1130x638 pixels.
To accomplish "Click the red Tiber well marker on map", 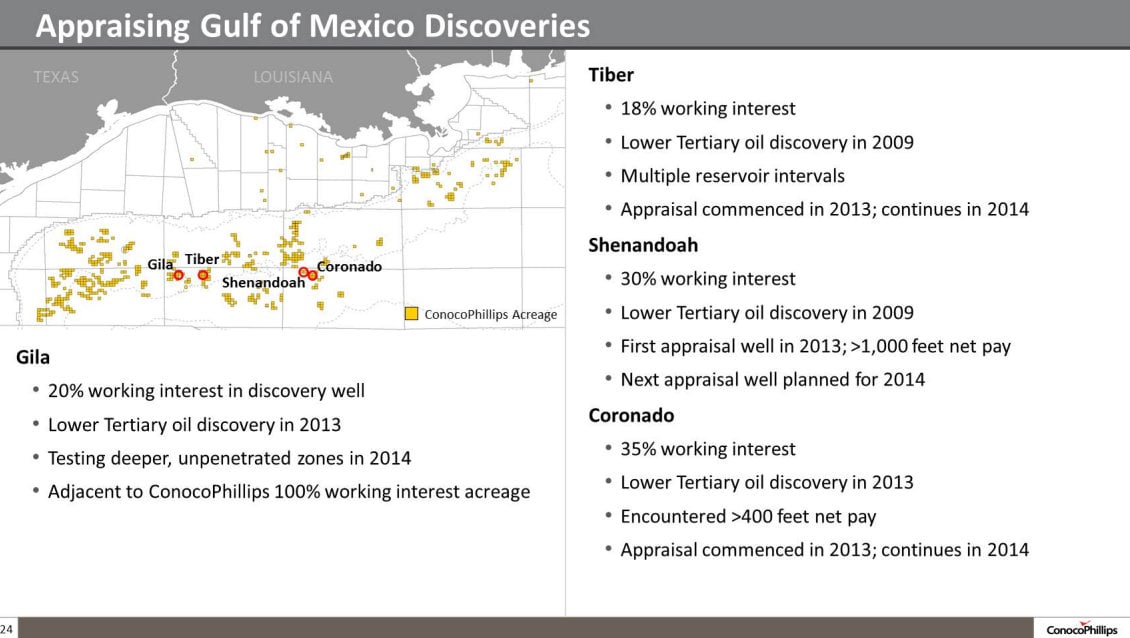I will coord(203,275).
